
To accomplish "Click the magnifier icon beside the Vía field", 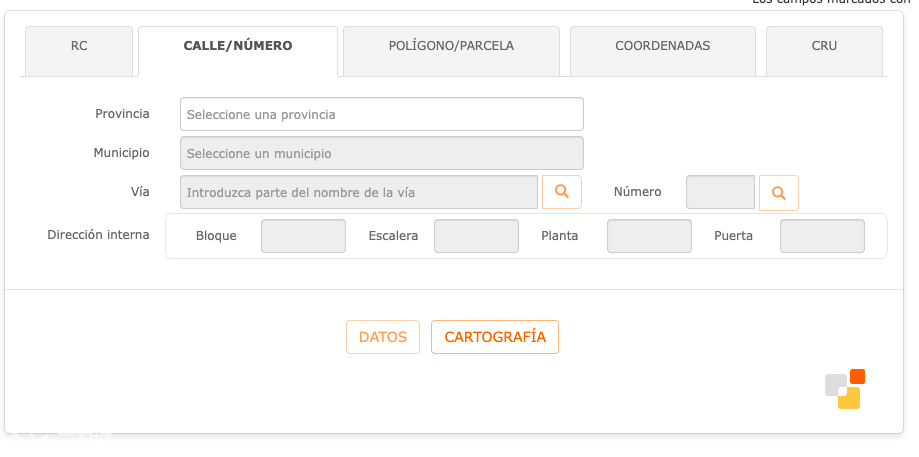I will tap(561, 192).
